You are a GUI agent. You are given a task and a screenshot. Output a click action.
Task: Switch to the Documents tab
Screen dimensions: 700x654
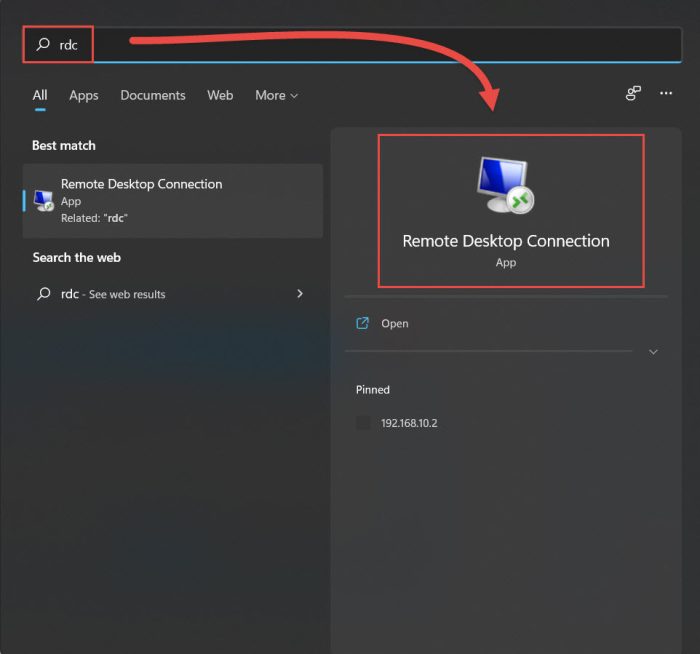tap(153, 95)
